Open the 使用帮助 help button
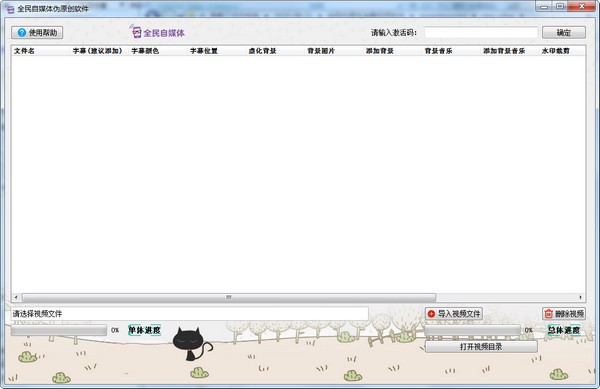 37,33
